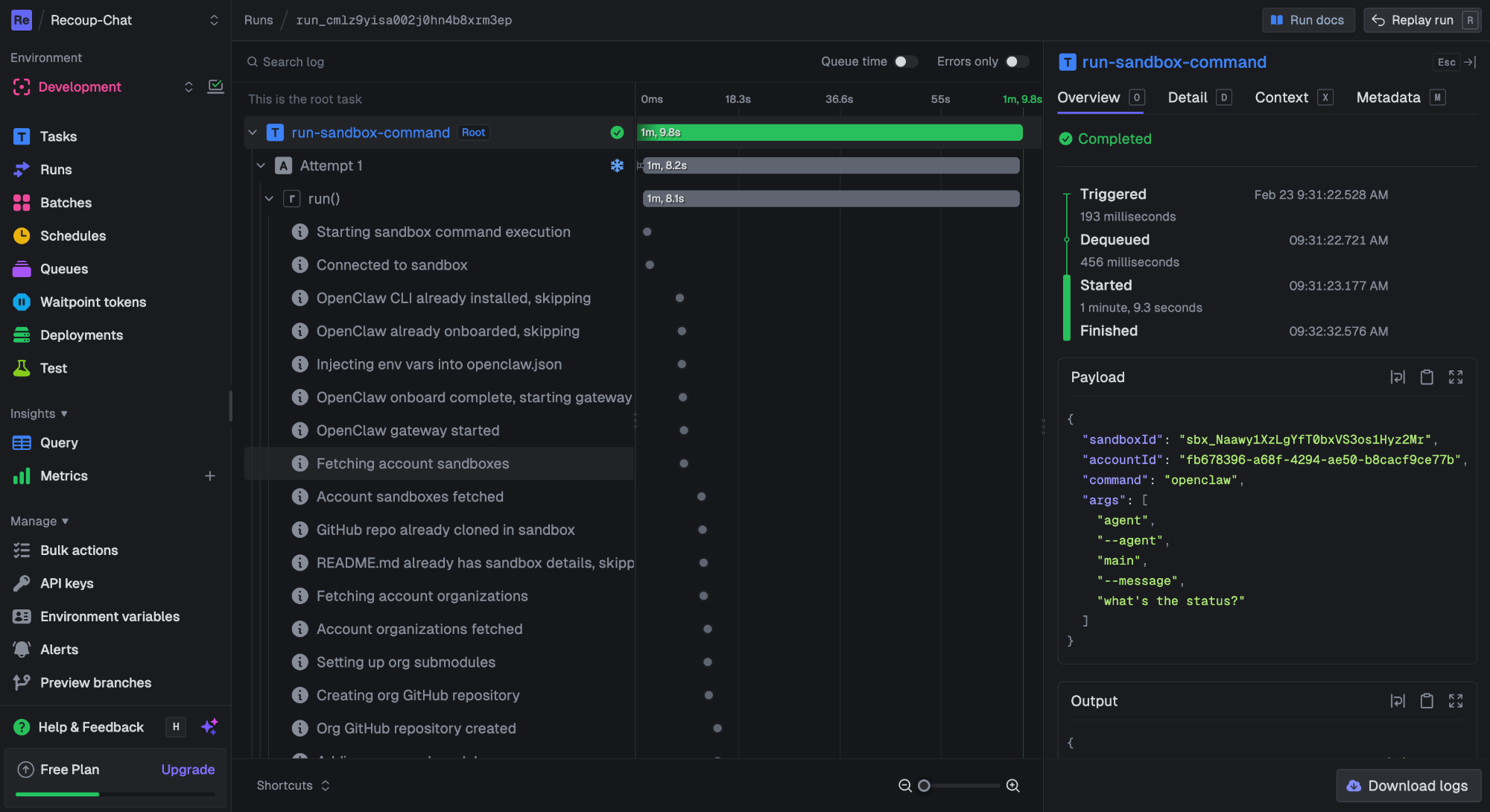This screenshot has height=812, width=1490.
Task: Expand the Payload to fullscreen
Action: click(1455, 377)
